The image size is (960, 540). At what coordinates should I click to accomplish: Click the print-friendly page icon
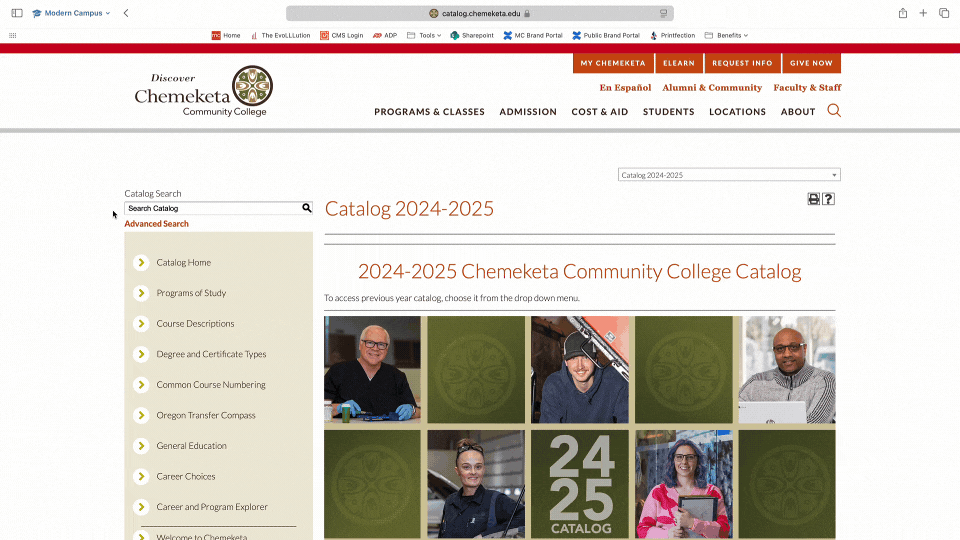(814, 199)
